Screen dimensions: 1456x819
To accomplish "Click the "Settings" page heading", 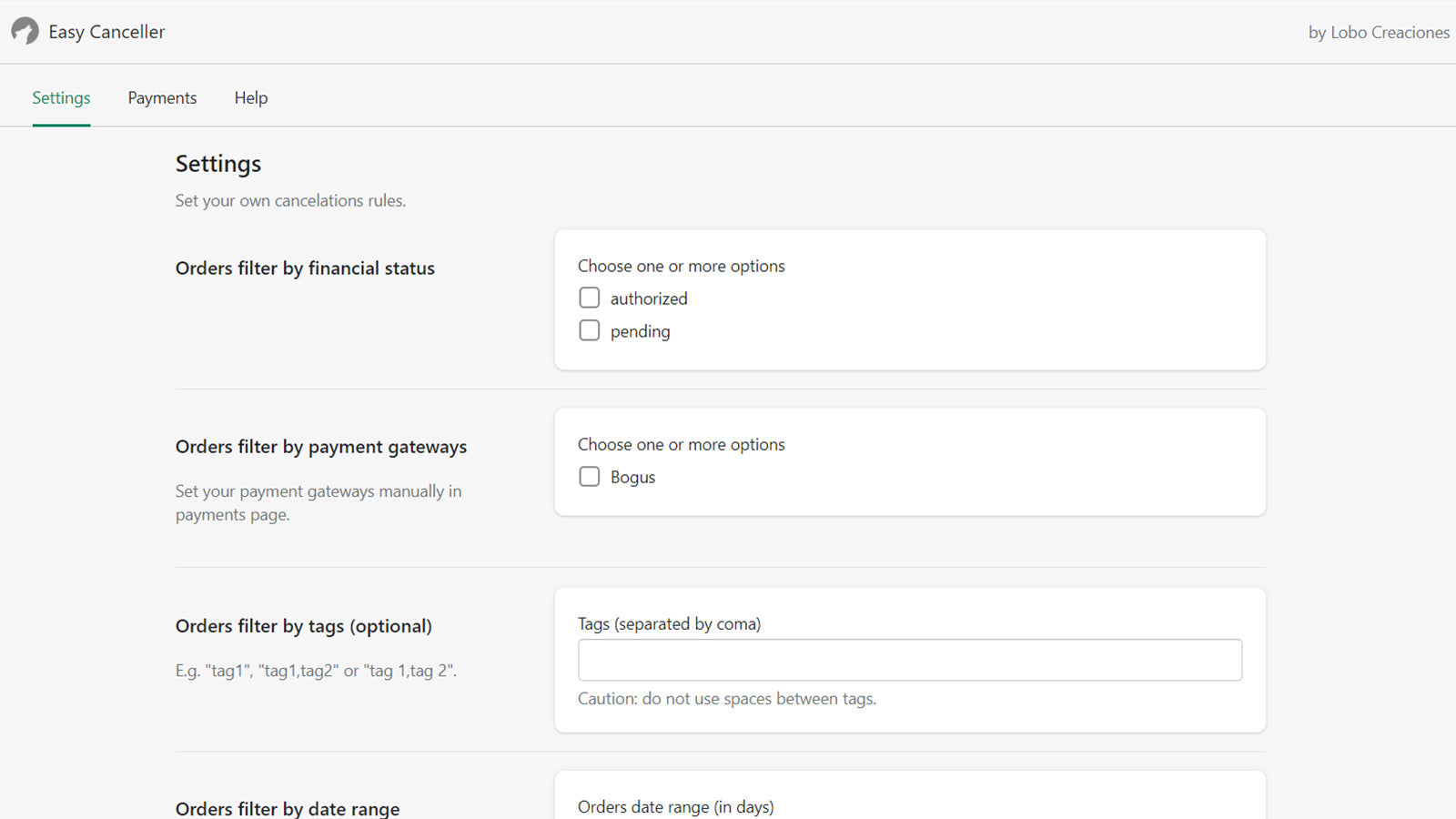I will [x=217, y=164].
